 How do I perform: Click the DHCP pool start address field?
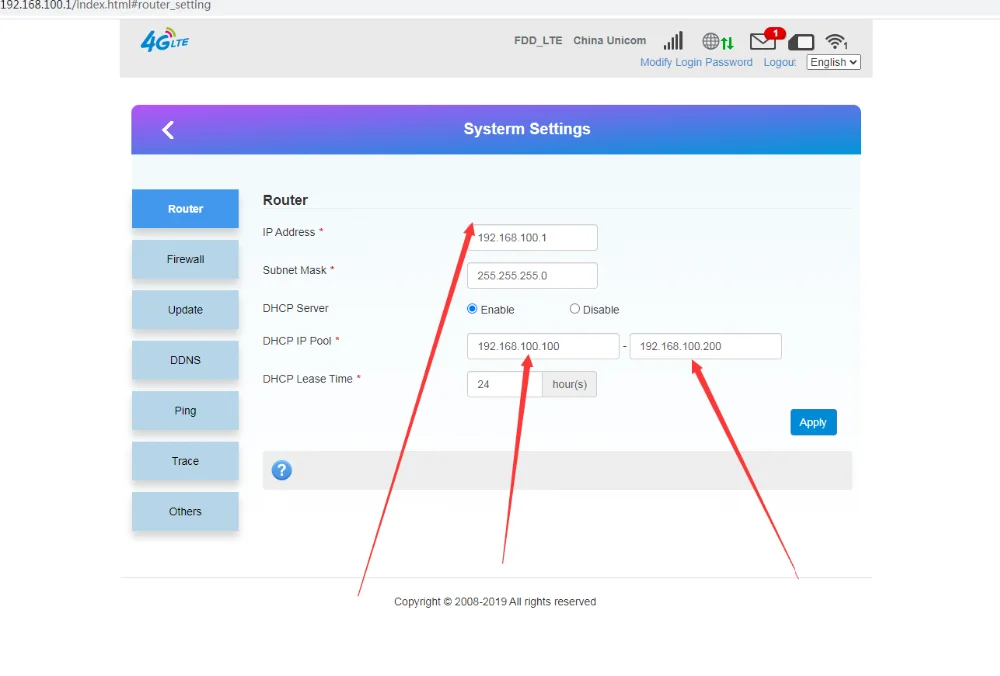point(543,346)
